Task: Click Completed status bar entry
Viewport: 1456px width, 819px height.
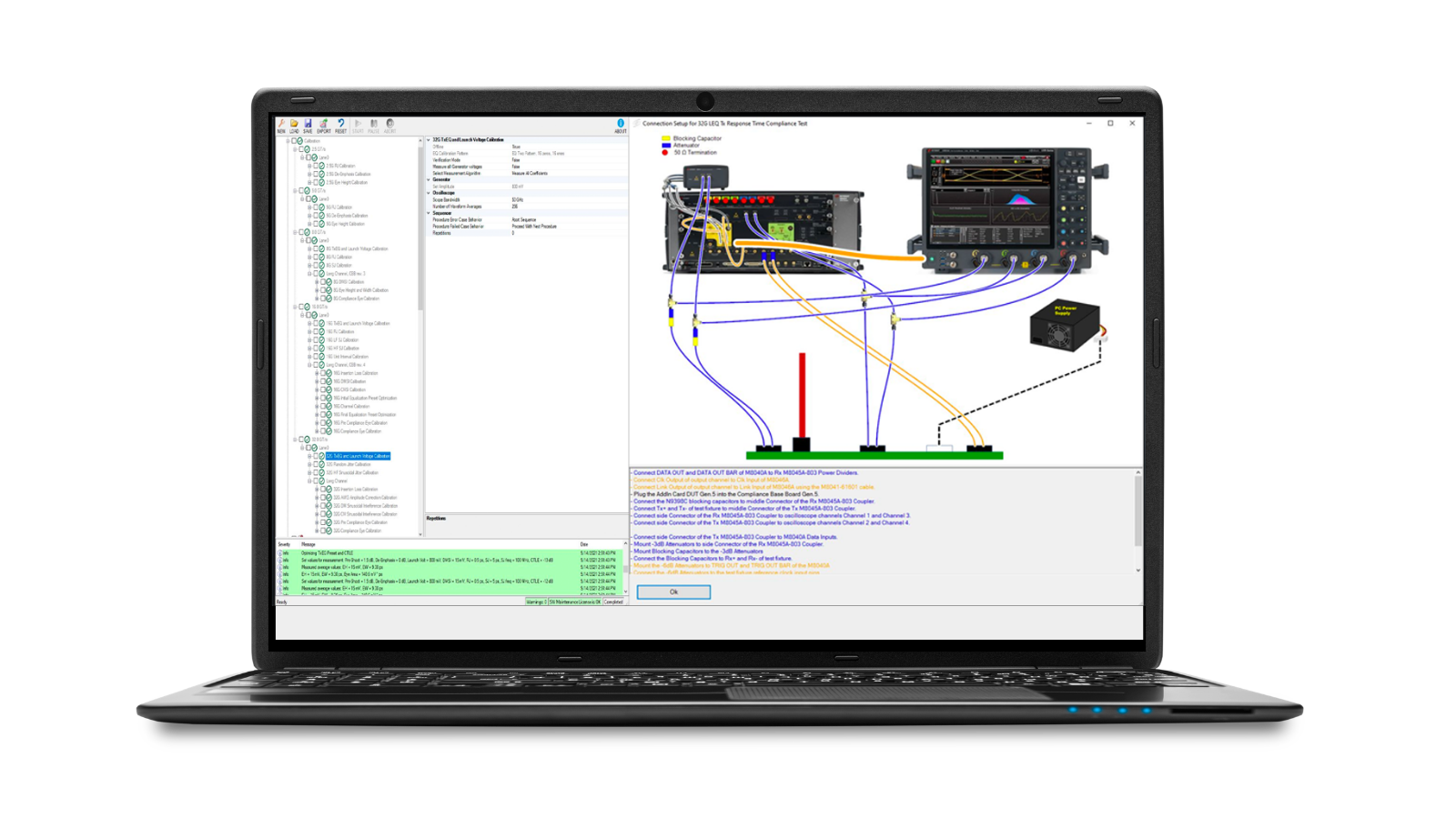Action: click(613, 602)
